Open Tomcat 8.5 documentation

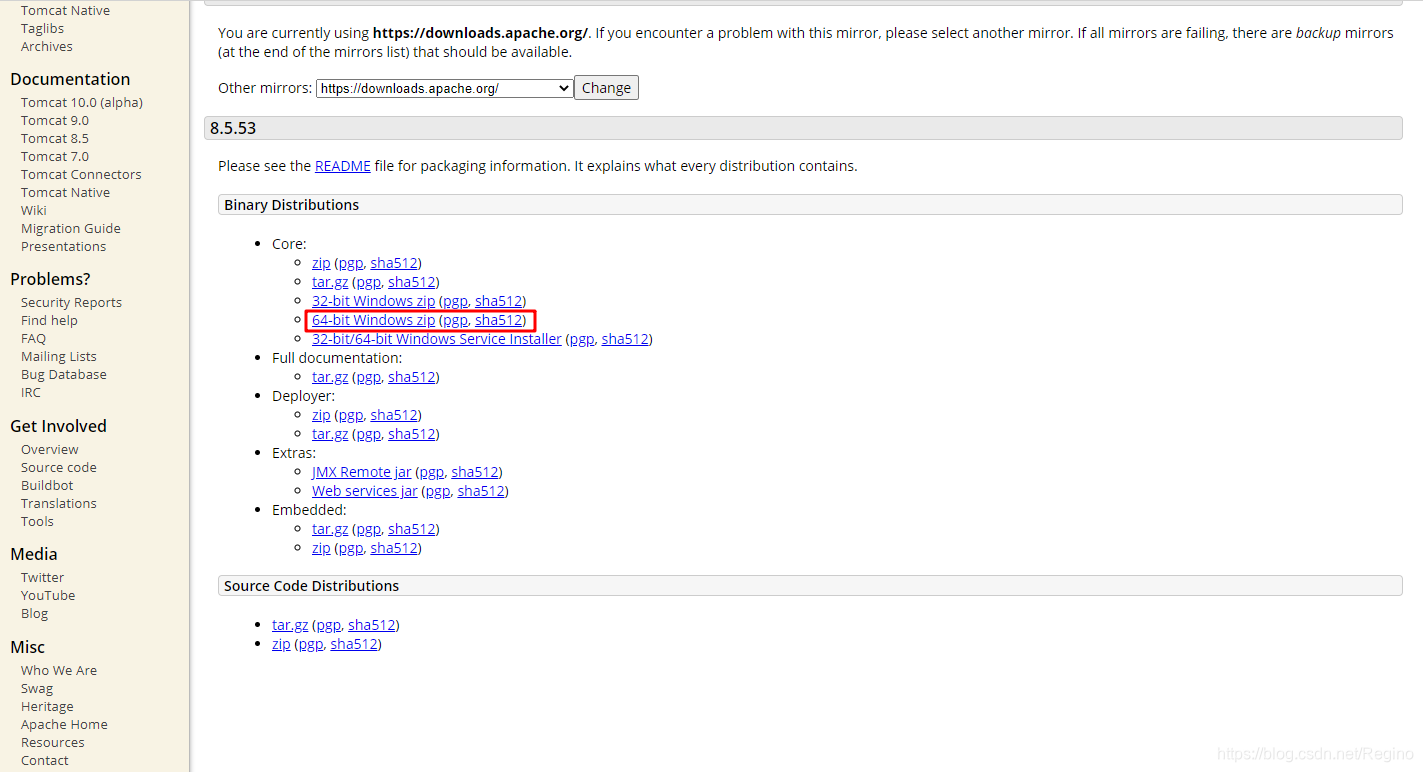click(55, 139)
